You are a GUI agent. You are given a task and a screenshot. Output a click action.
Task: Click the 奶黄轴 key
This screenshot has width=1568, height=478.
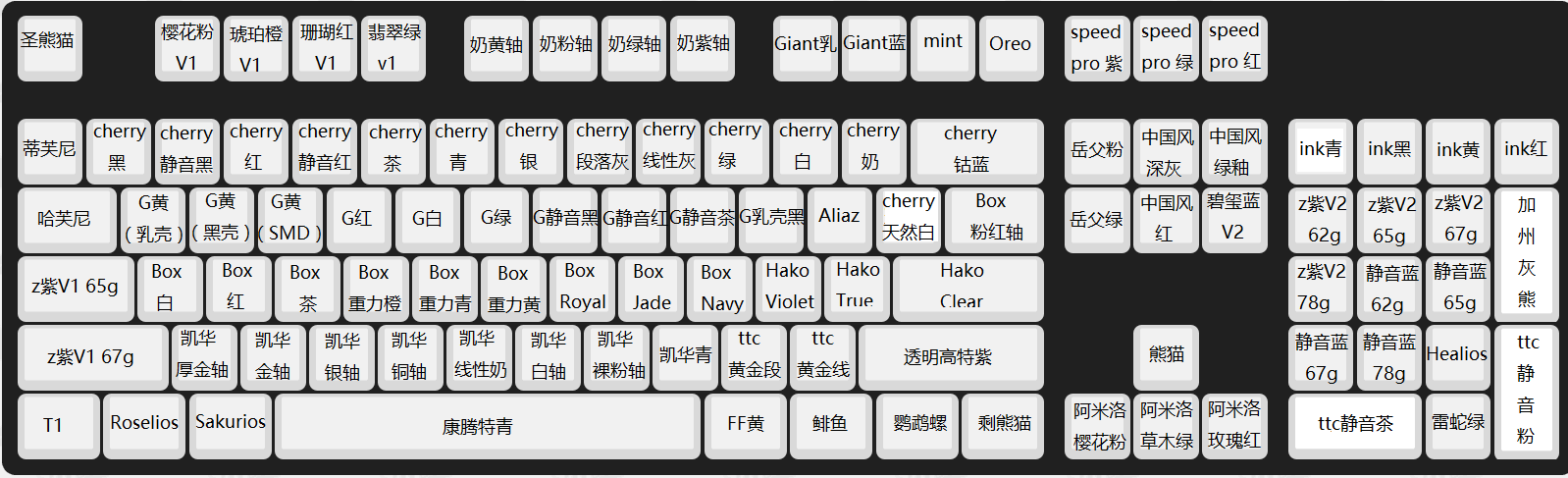pyautogui.click(x=496, y=46)
